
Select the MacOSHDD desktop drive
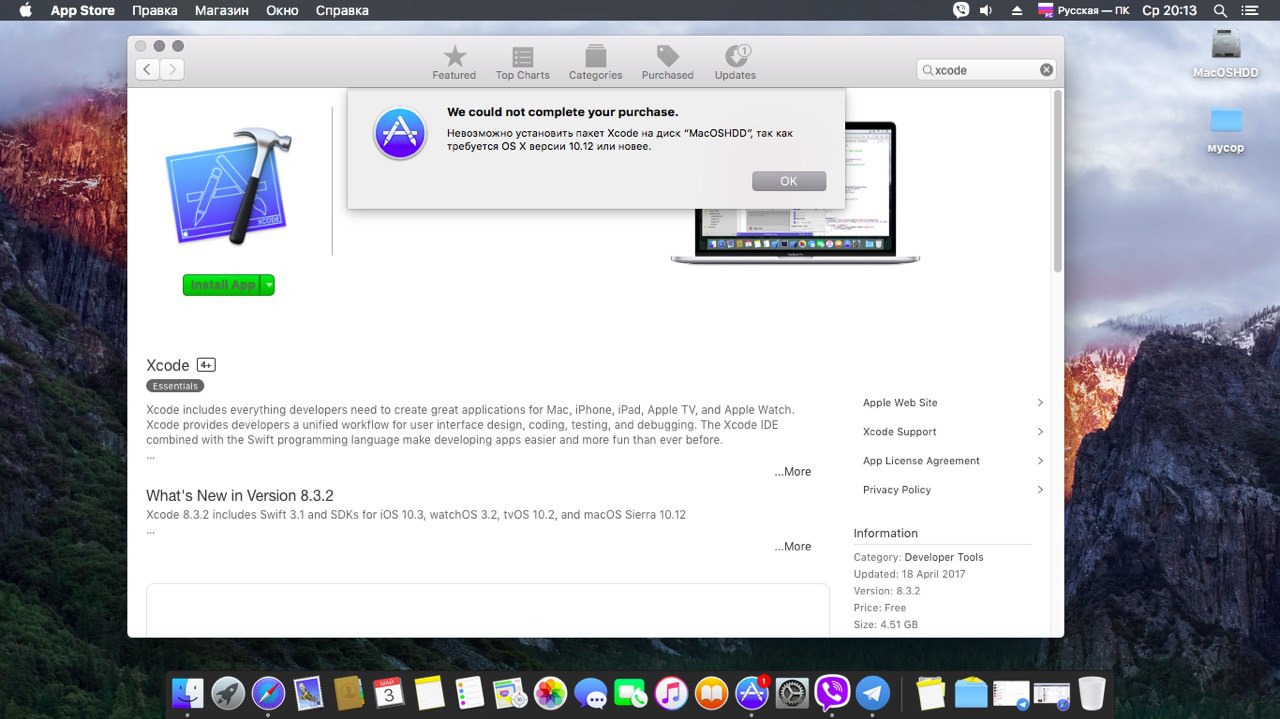tap(1225, 52)
